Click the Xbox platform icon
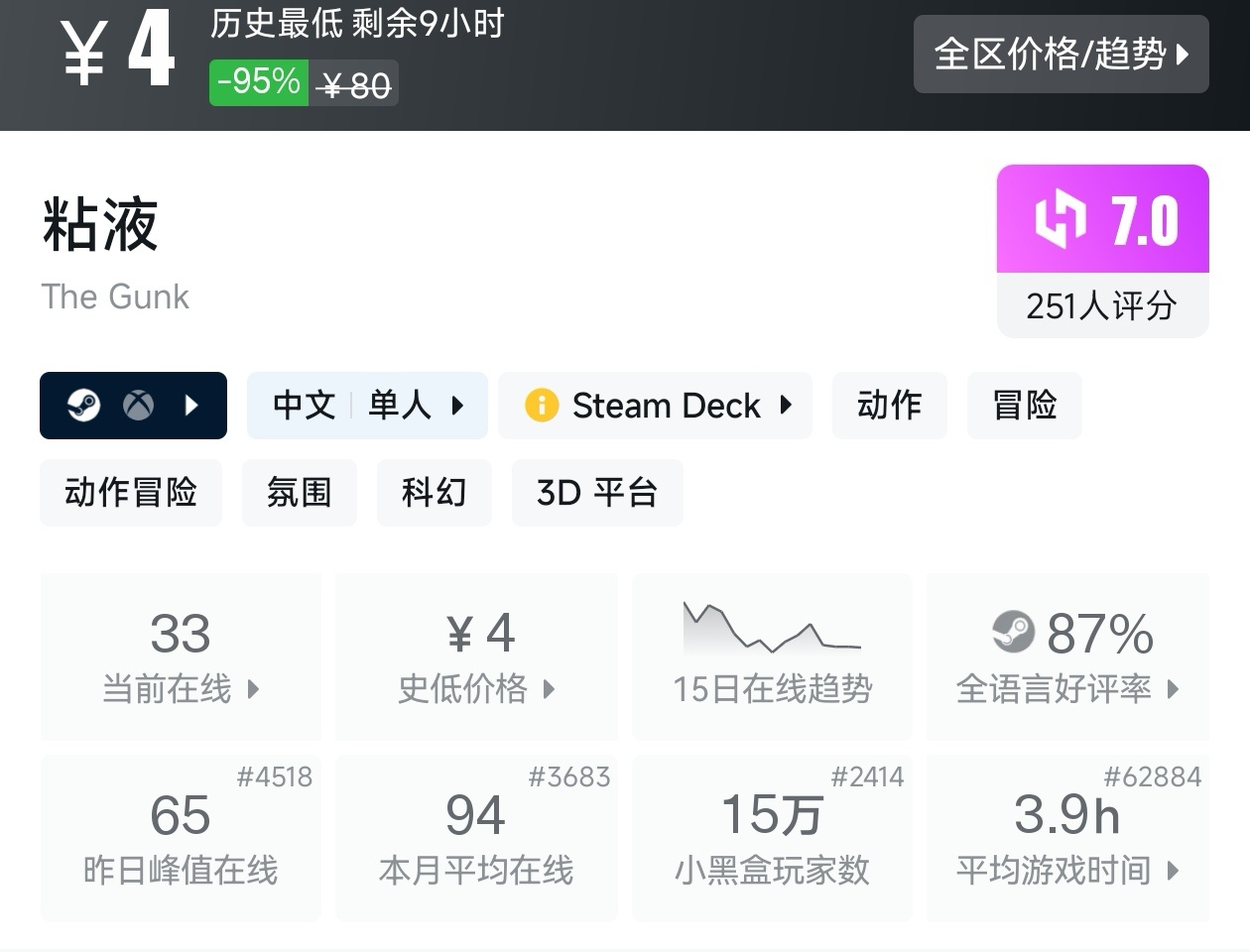Image resolution: width=1250 pixels, height=952 pixels. (x=138, y=406)
